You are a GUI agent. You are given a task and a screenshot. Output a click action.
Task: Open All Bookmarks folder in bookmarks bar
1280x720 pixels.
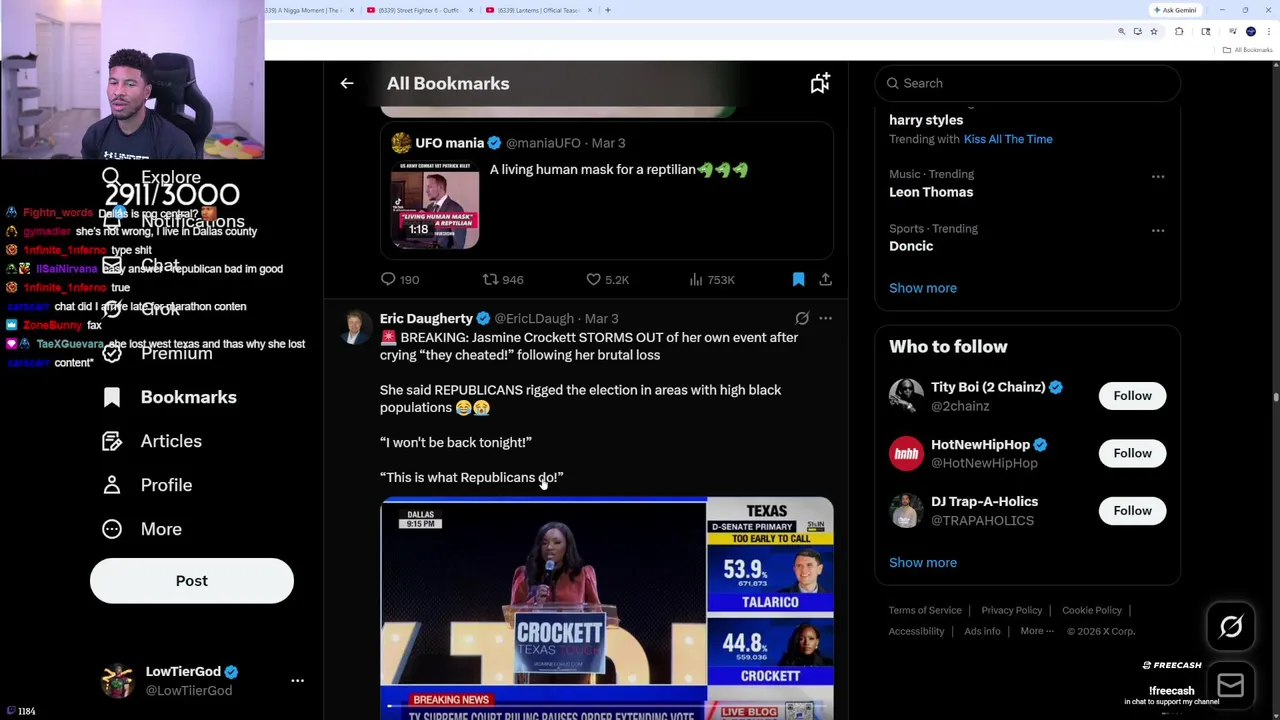tap(1249, 50)
